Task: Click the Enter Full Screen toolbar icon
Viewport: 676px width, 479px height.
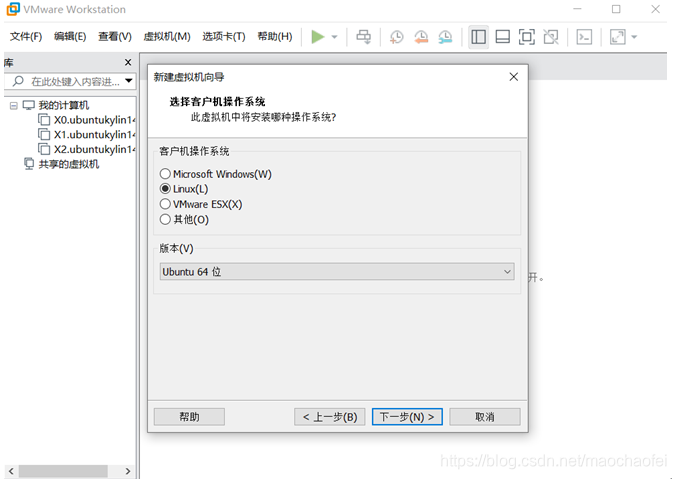Action: (x=526, y=37)
